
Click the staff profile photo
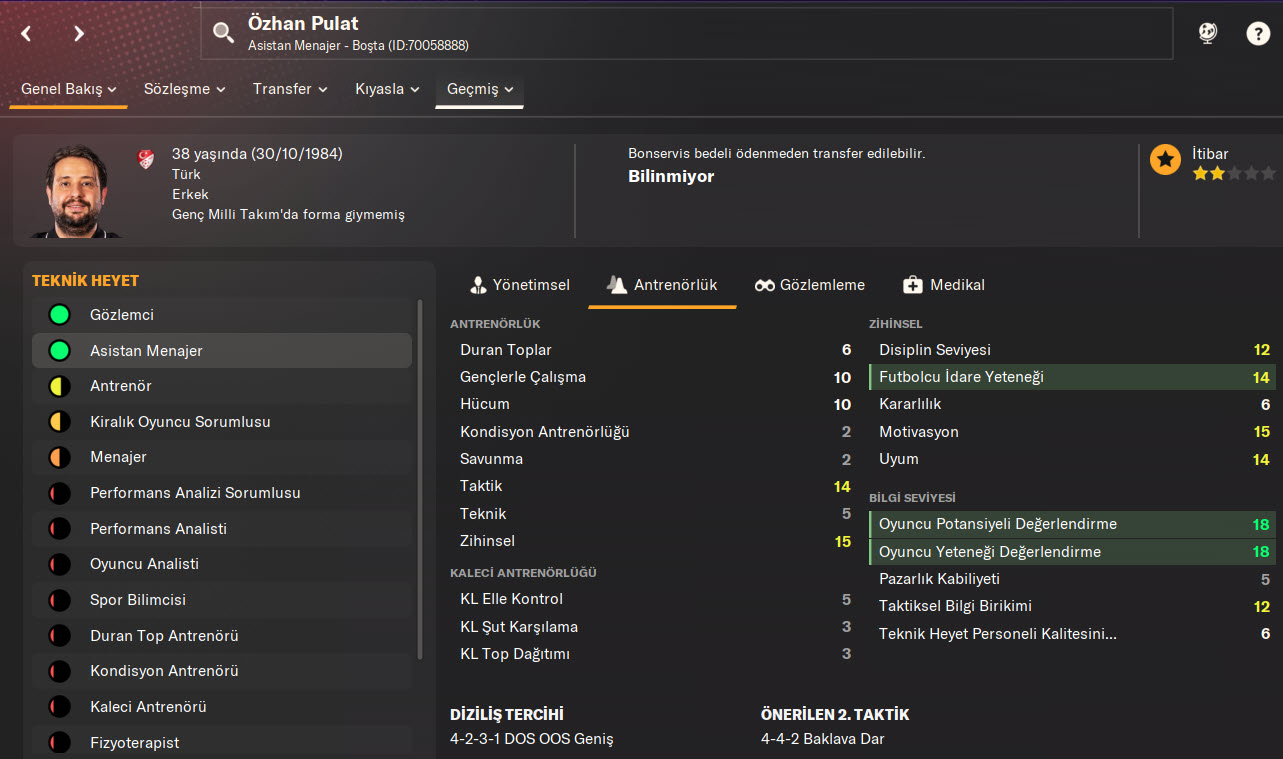(x=77, y=191)
